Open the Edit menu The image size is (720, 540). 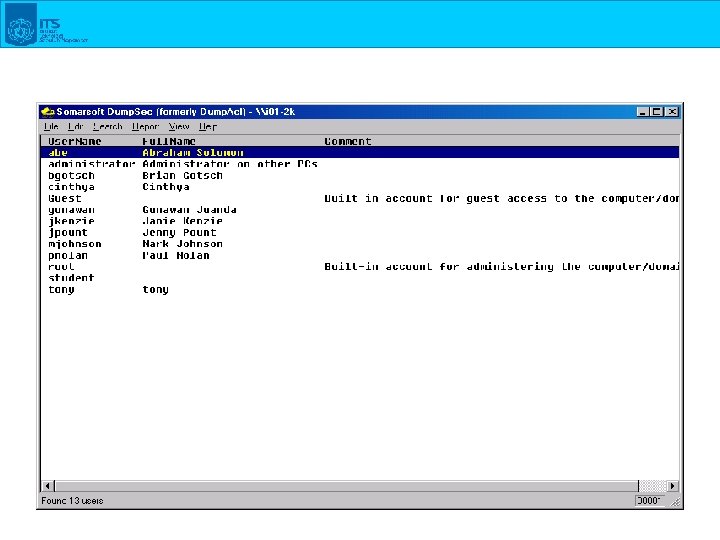tap(75, 126)
